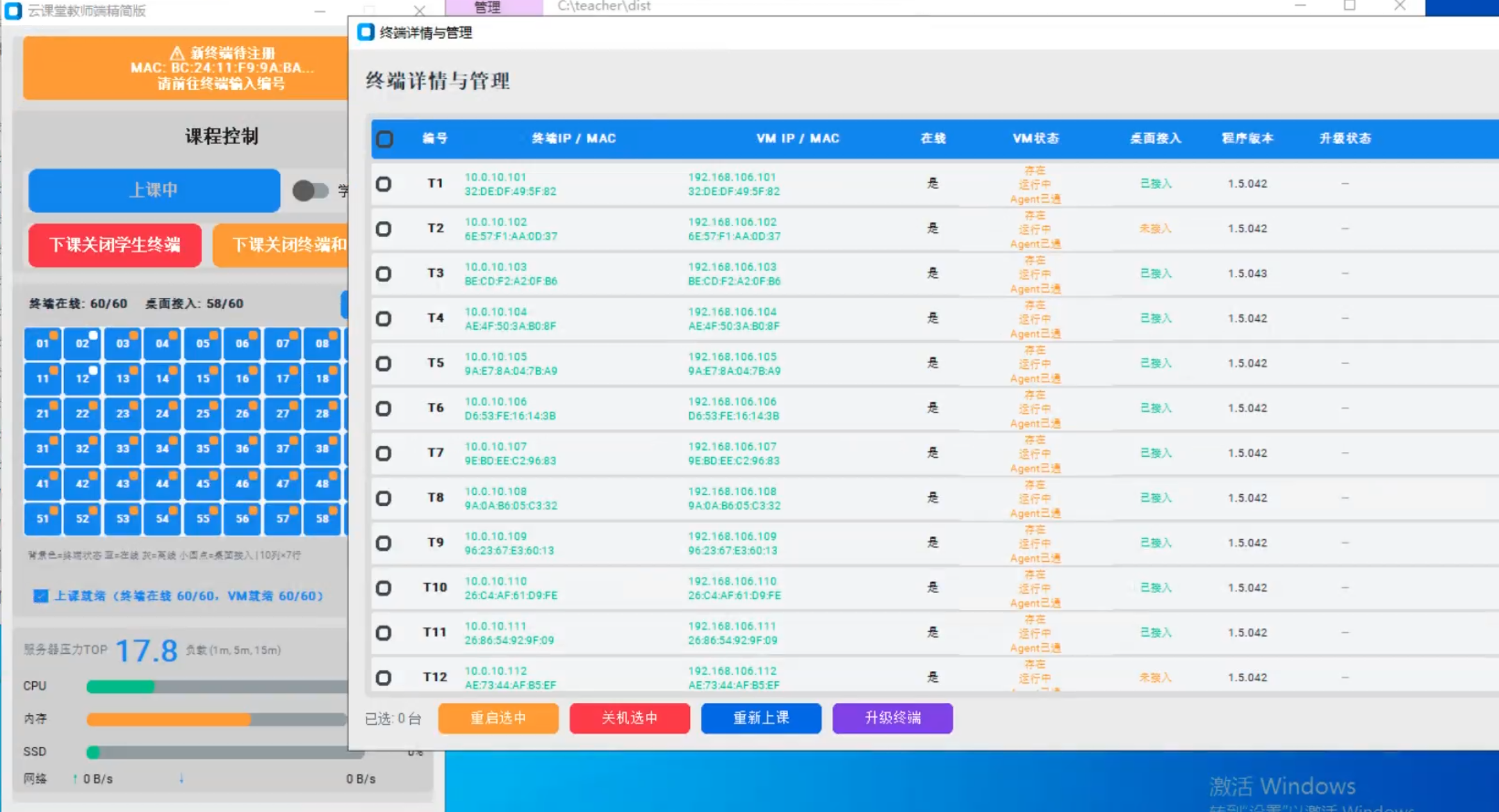Tick the checkbox for terminal T8
The height and width of the screenshot is (812, 1499).
384,498
